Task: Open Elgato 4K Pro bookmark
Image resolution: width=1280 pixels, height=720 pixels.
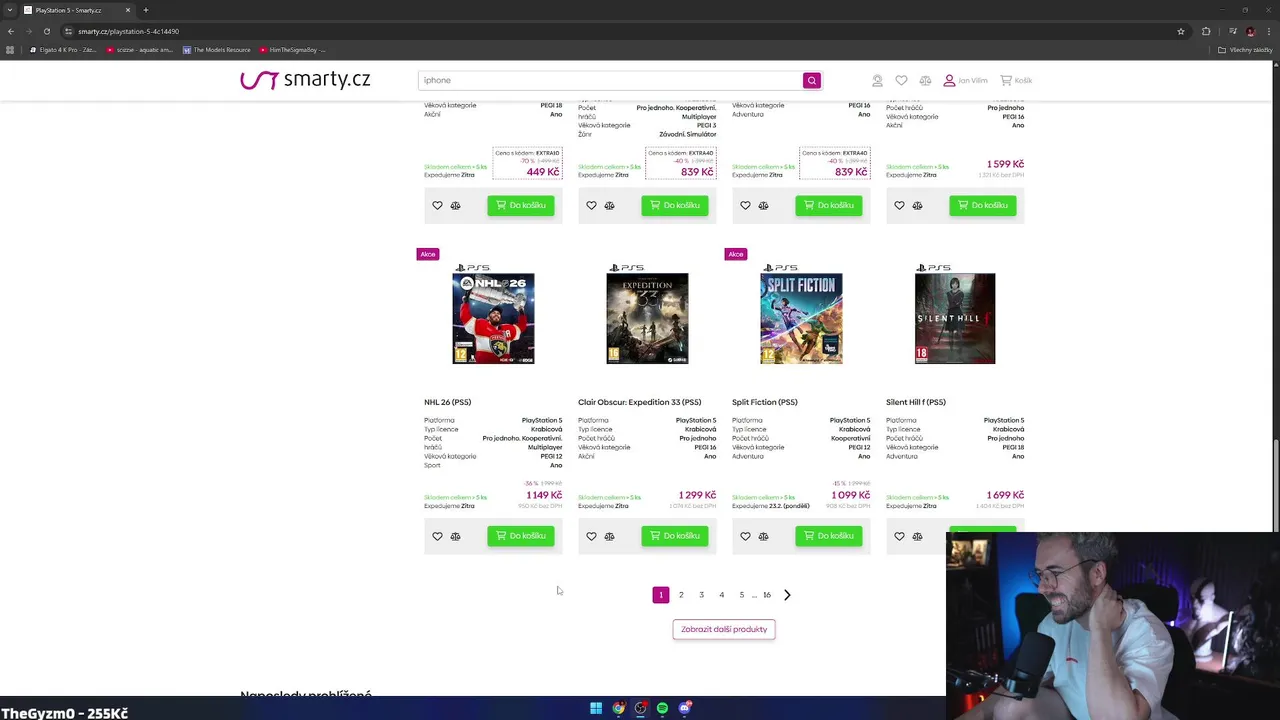Action: coord(63,50)
